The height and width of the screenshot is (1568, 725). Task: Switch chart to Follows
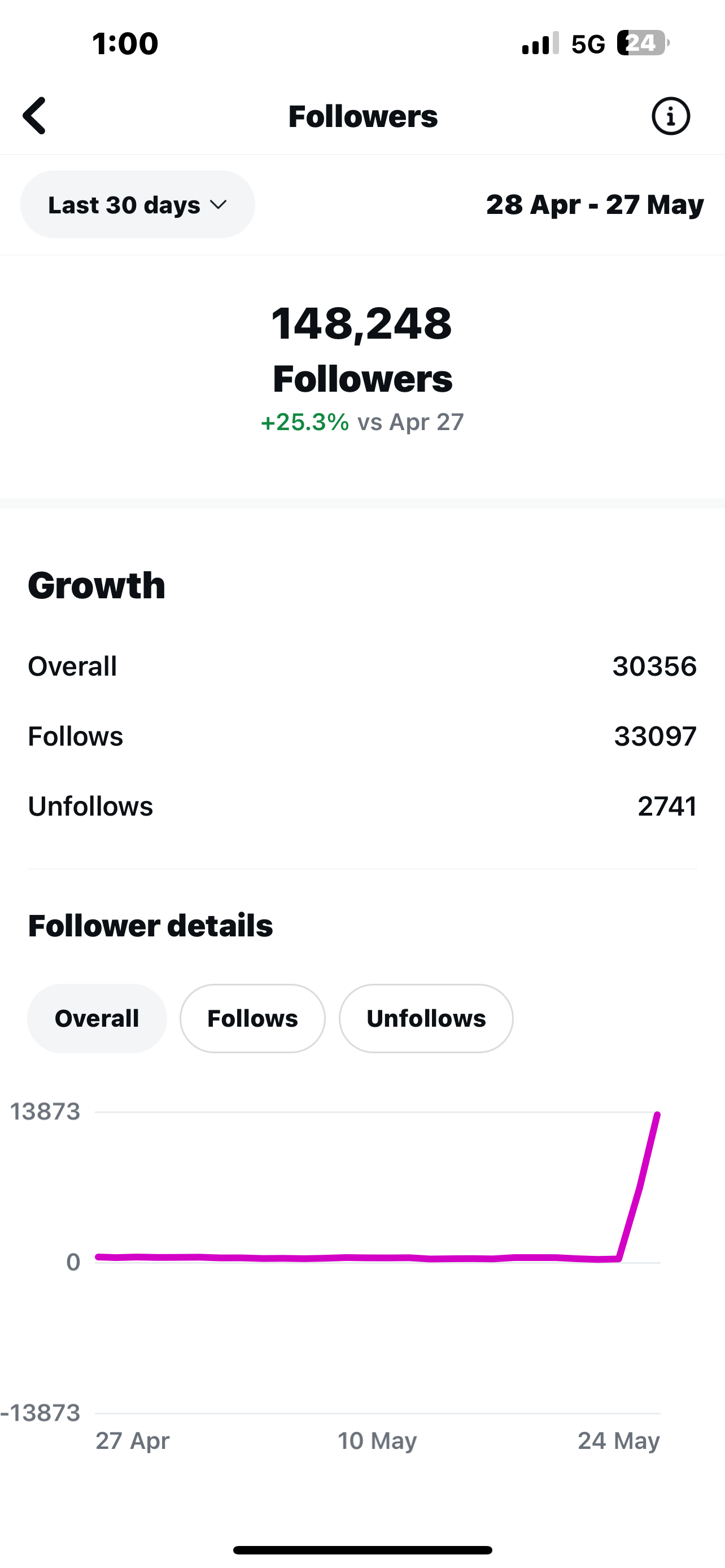pos(252,1018)
